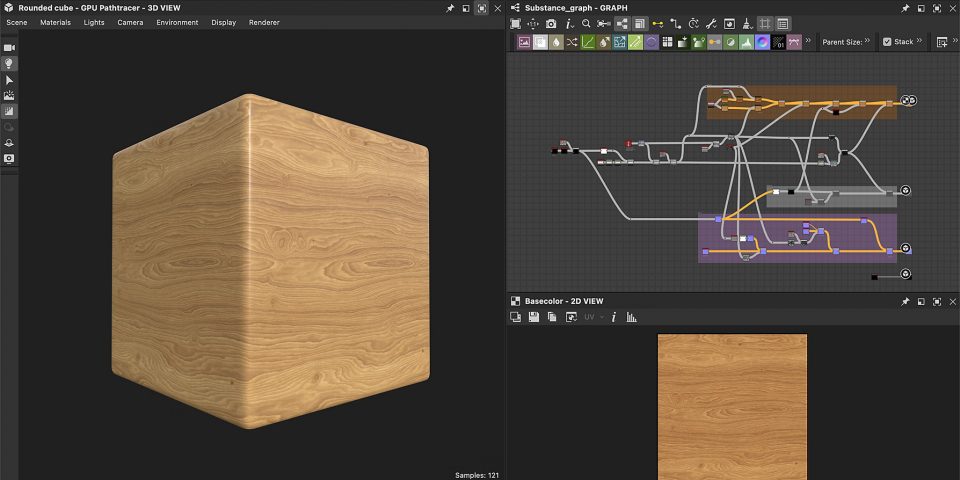The width and height of the screenshot is (960, 480).
Task: Click the magnifier search icon in graph toolbar
Action: (x=587, y=23)
